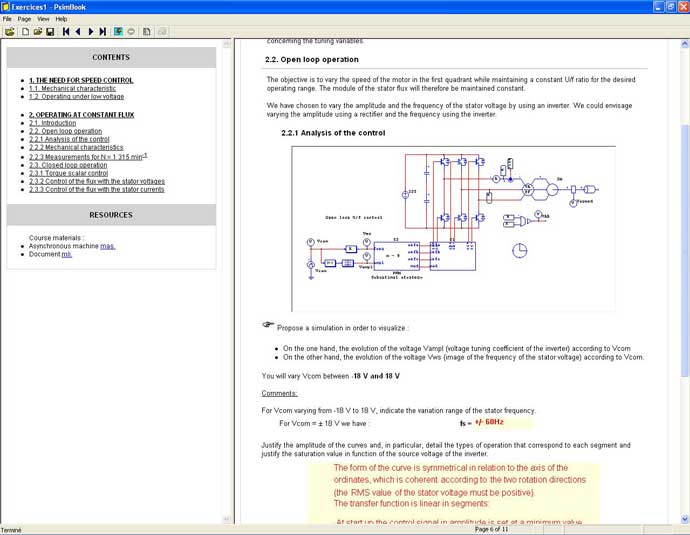Restore down the PsimBook window
The image size is (690, 535).
pyautogui.click(x=671, y=7)
